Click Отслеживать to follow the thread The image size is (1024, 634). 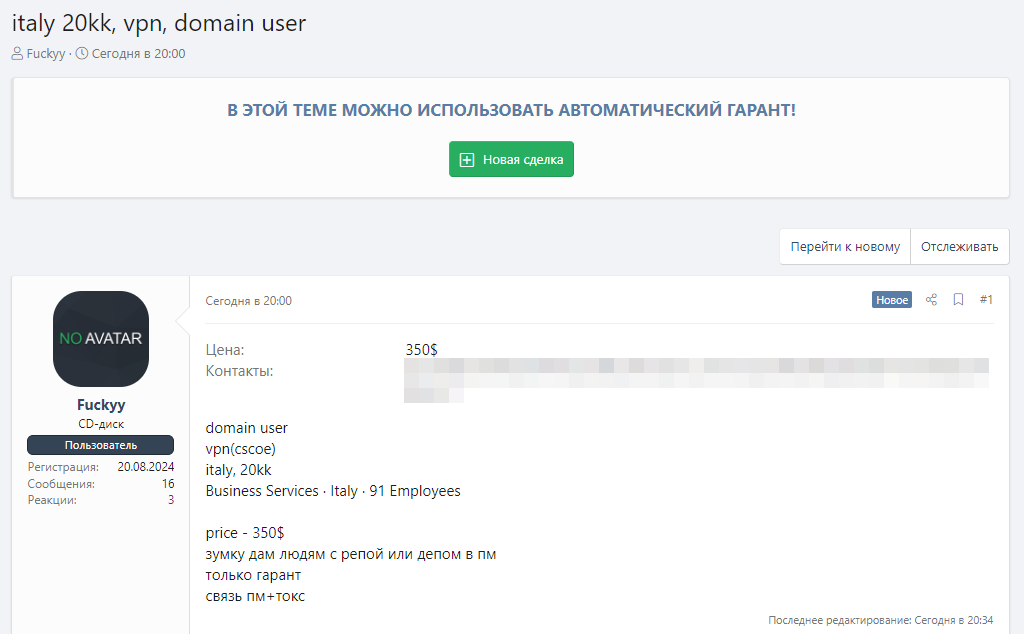pyautogui.click(x=959, y=247)
